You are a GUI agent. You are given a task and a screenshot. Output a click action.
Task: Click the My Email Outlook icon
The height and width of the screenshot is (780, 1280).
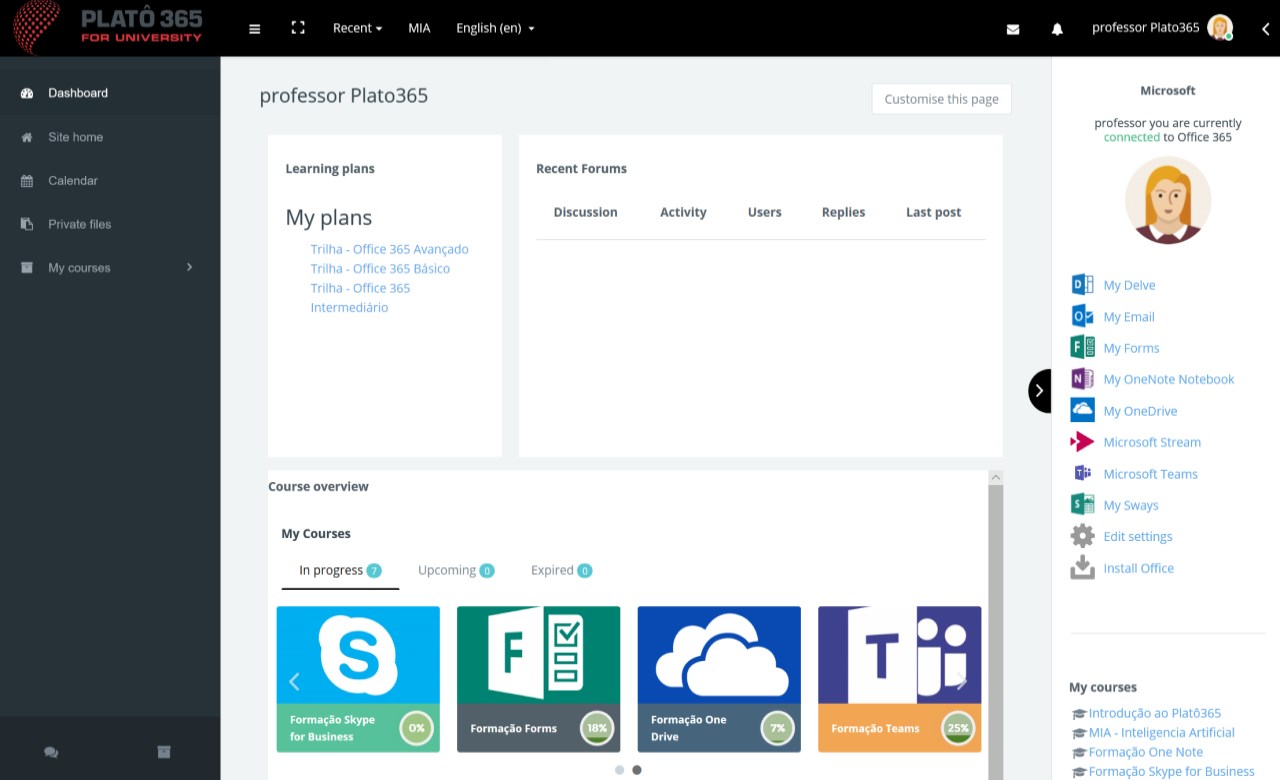pyautogui.click(x=1082, y=316)
